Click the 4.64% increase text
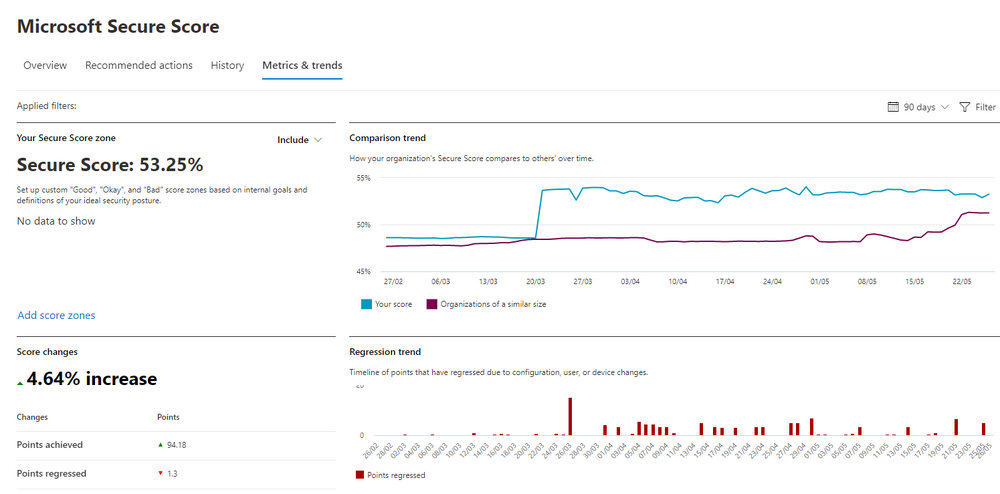Image resolution: width=1000 pixels, height=494 pixels. pyautogui.click(x=92, y=379)
